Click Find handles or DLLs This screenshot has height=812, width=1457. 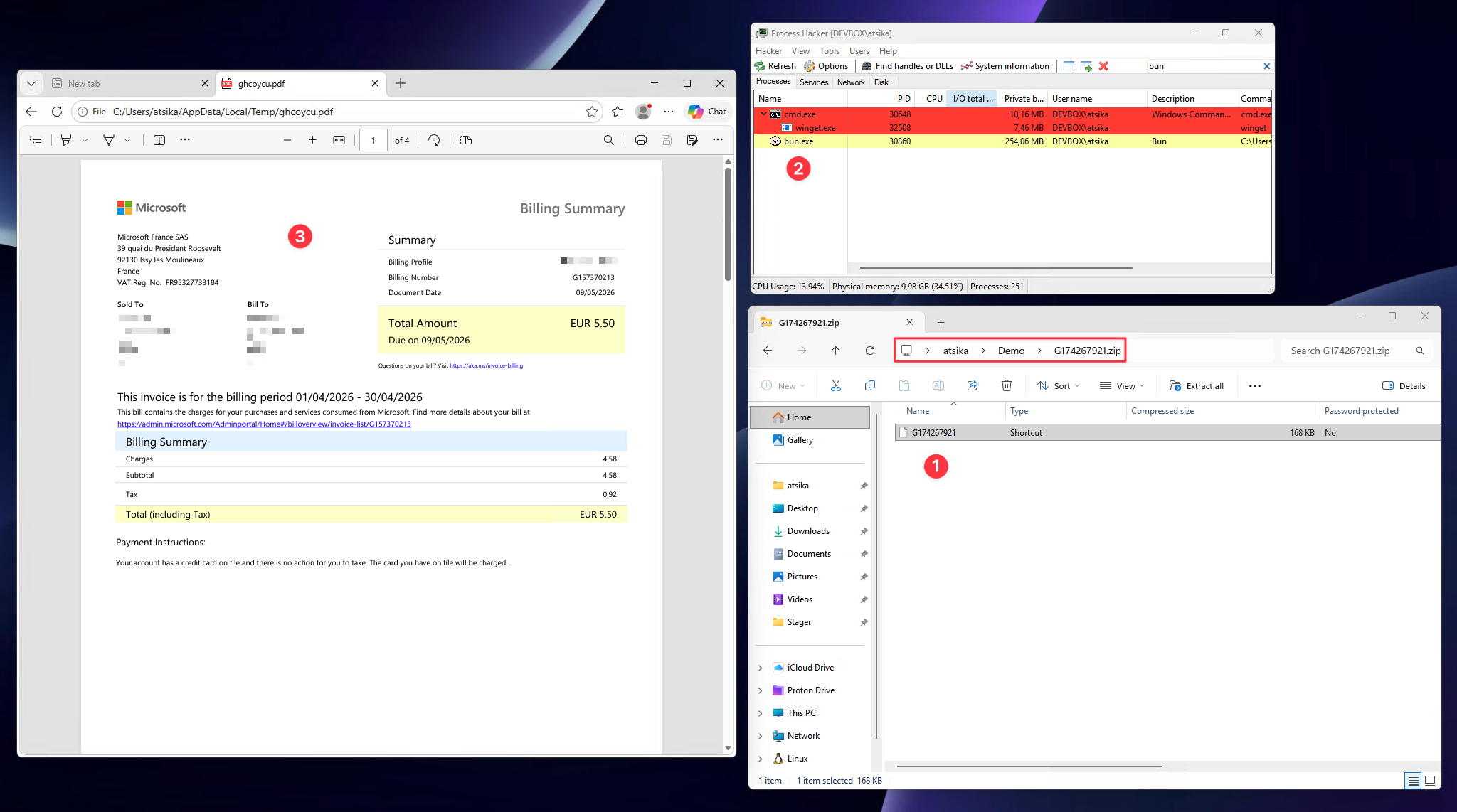907,66
